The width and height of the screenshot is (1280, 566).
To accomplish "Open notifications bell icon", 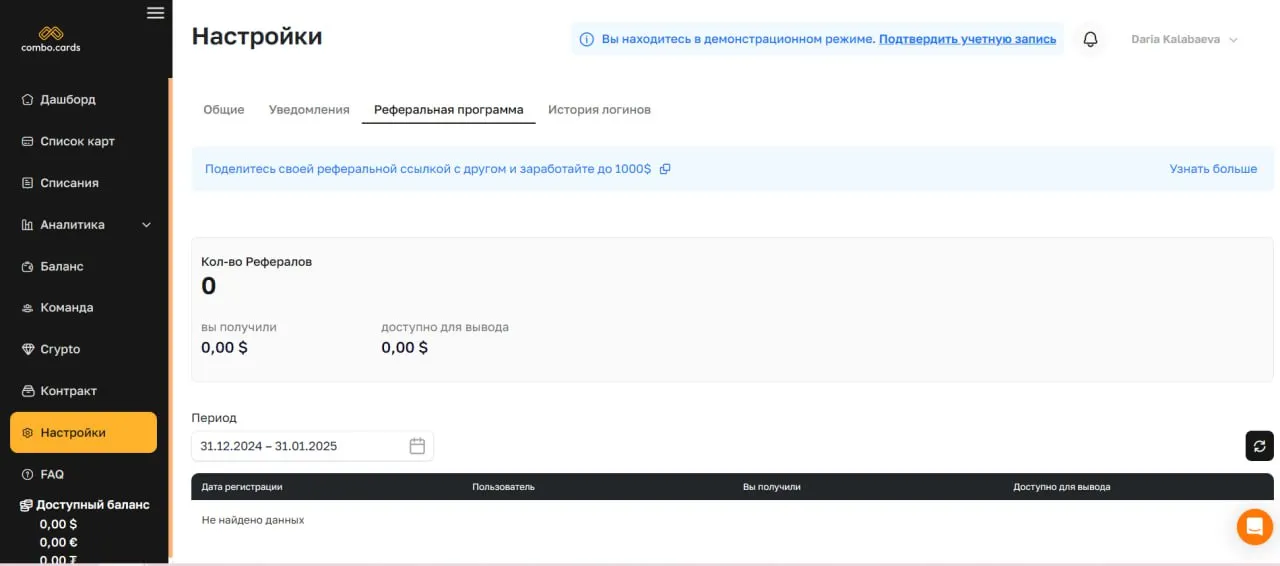I will (1090, 39).
